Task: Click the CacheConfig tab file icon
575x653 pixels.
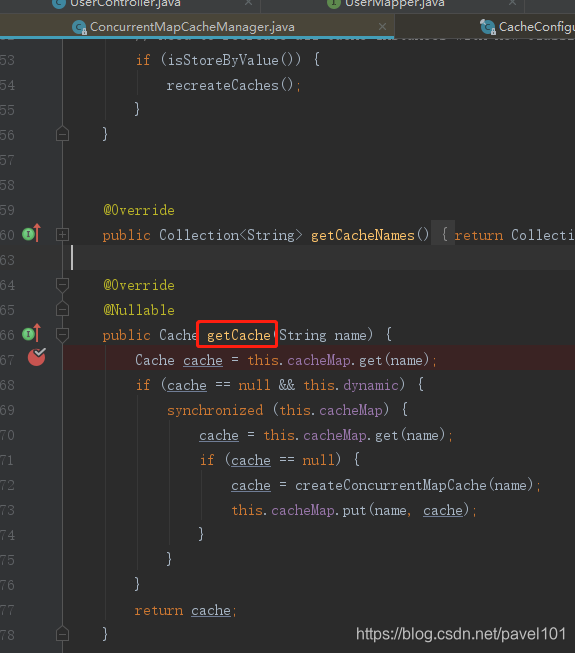Action: [488, 27]
